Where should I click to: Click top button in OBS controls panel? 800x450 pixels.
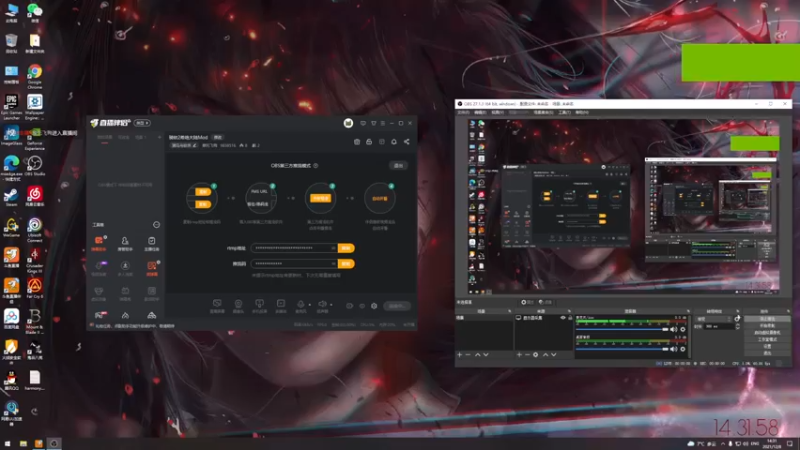click(767, 319)
